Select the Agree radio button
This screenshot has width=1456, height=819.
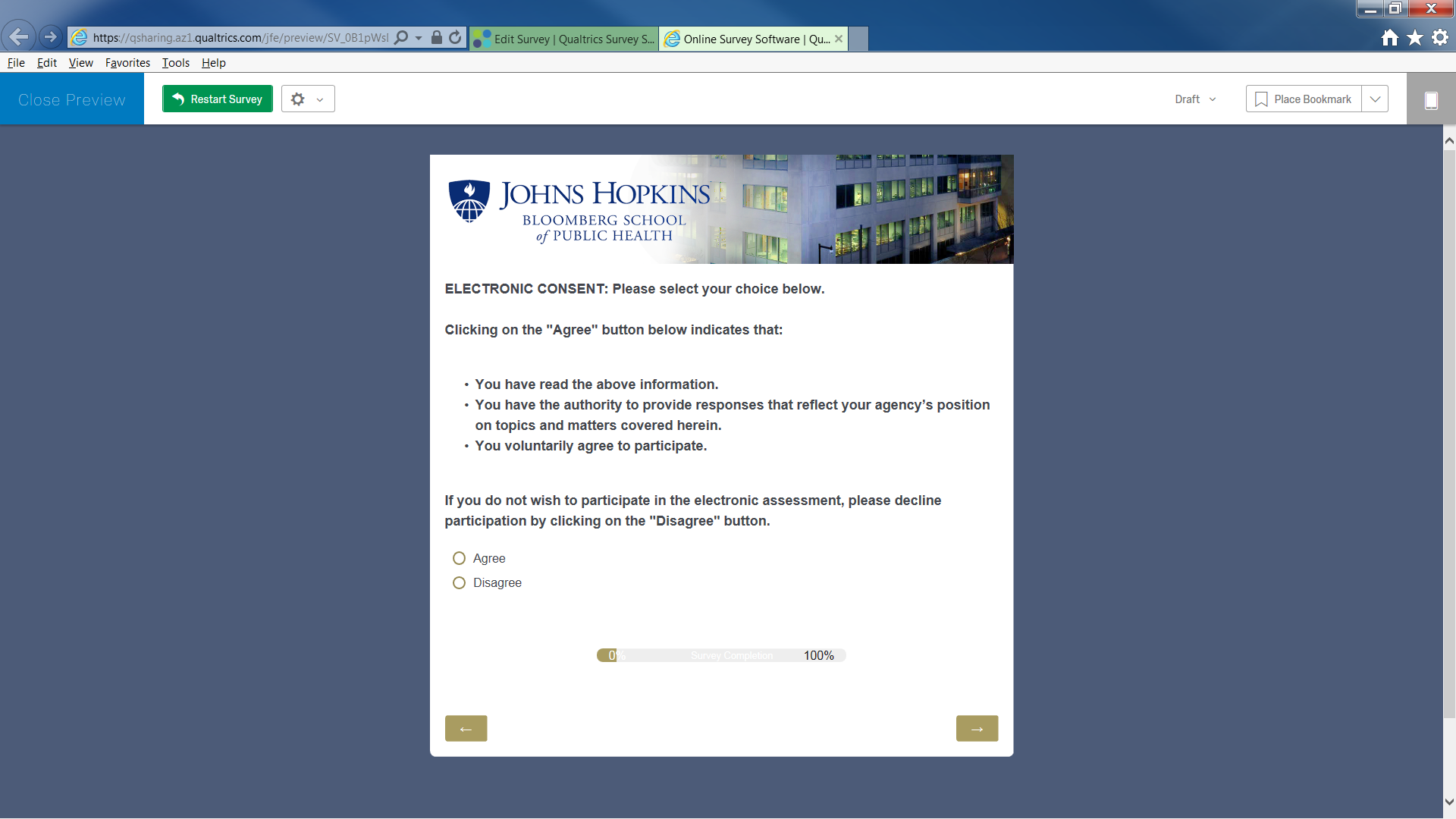(x=459, y=558)
